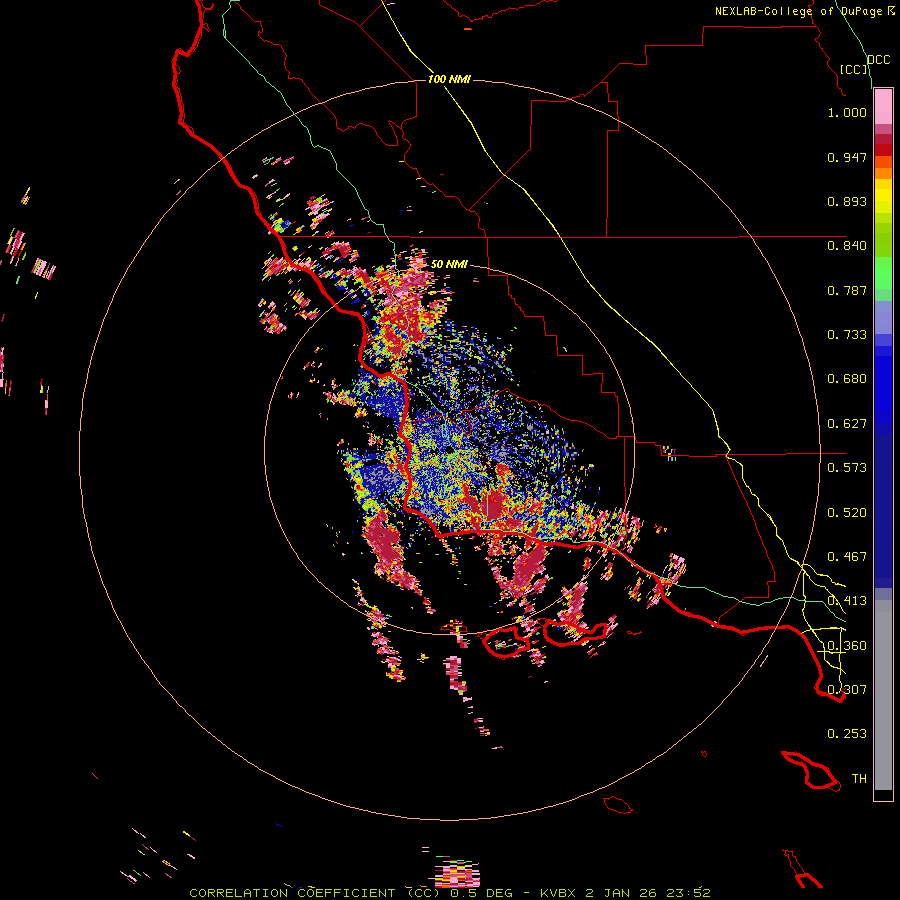This screenshot has width=900, height=900.
Task: Click the 0.253 scale value
Action: [x=847, y=734]
